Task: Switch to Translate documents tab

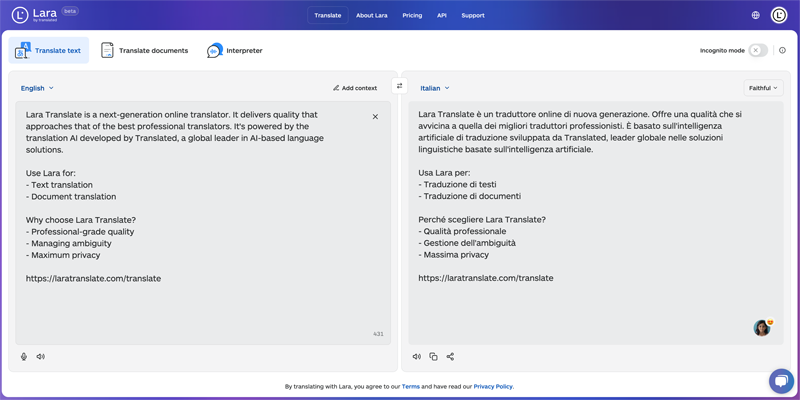Action: [145, 50]
